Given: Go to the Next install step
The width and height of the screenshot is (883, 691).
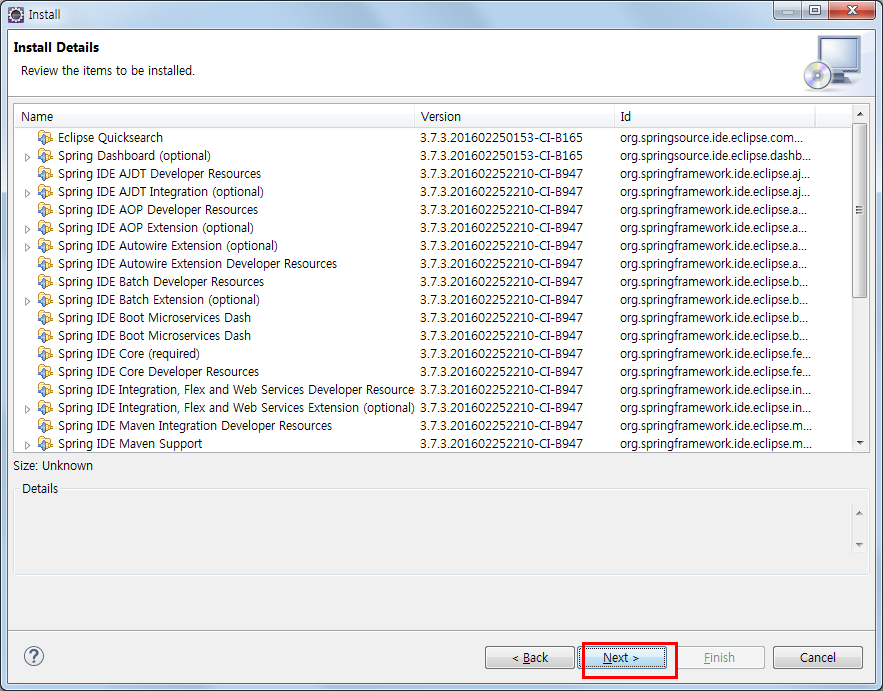Looking at the screenshot, I should [x=621, y=657].
